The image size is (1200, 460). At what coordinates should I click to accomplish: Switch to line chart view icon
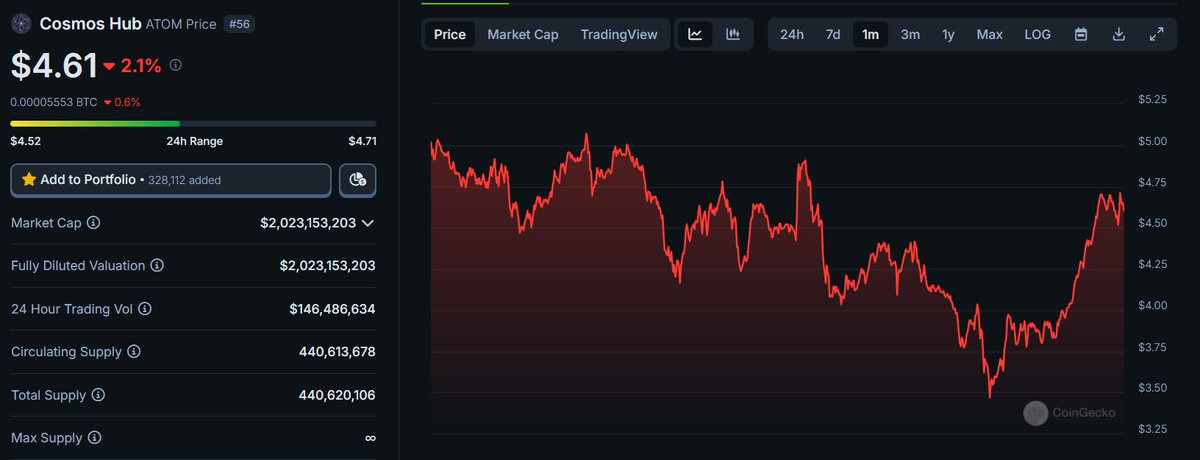point(695,34)
